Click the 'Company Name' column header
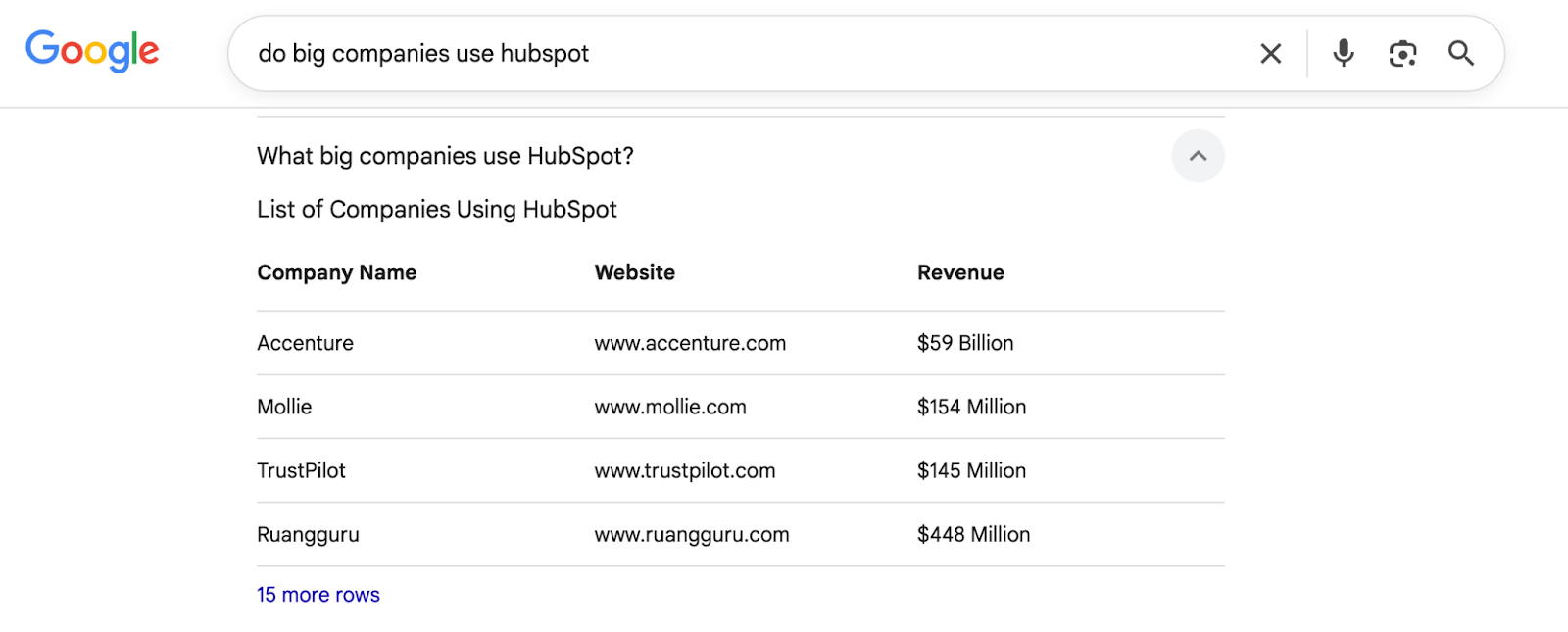1568x632 pixels. pos(337,272)
